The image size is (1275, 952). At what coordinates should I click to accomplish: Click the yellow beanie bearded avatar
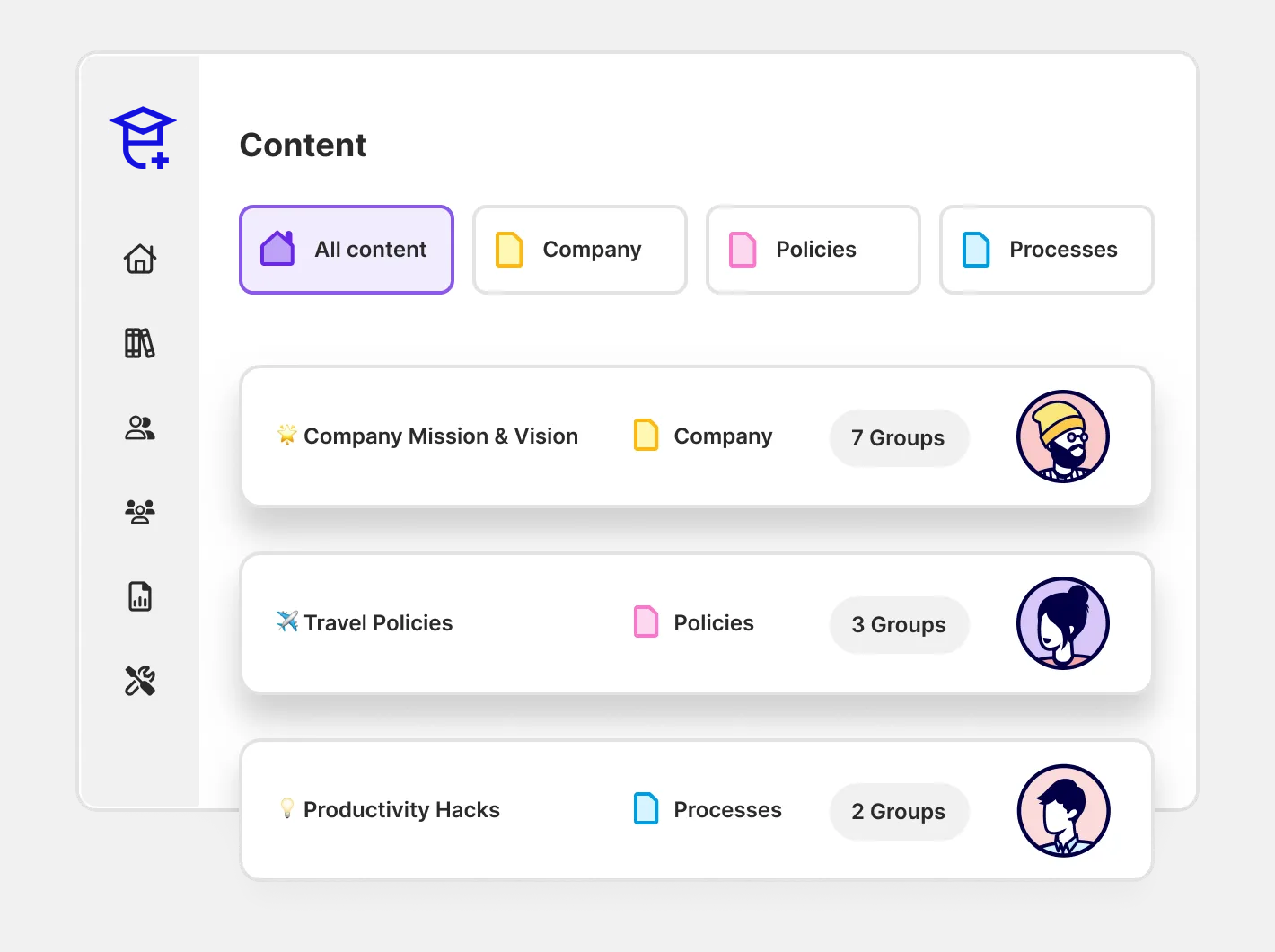(x=1063, y=436)
